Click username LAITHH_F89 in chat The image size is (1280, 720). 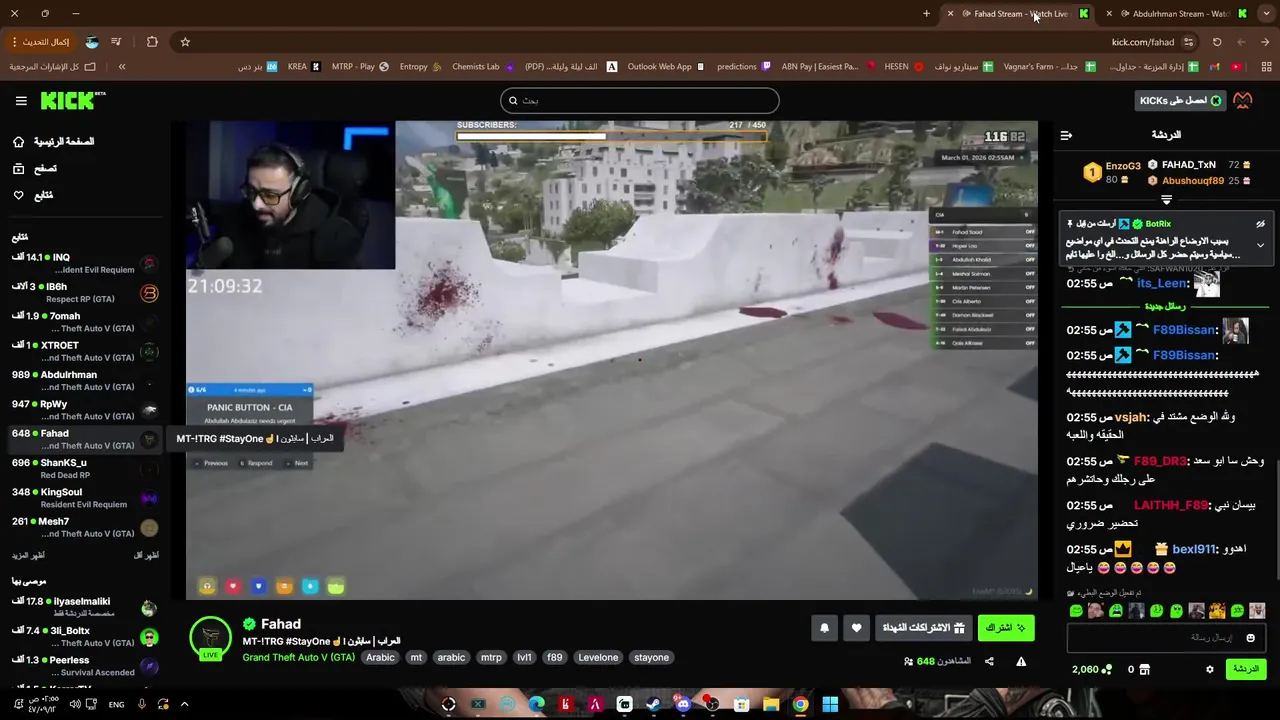(x=1170, y=505)
